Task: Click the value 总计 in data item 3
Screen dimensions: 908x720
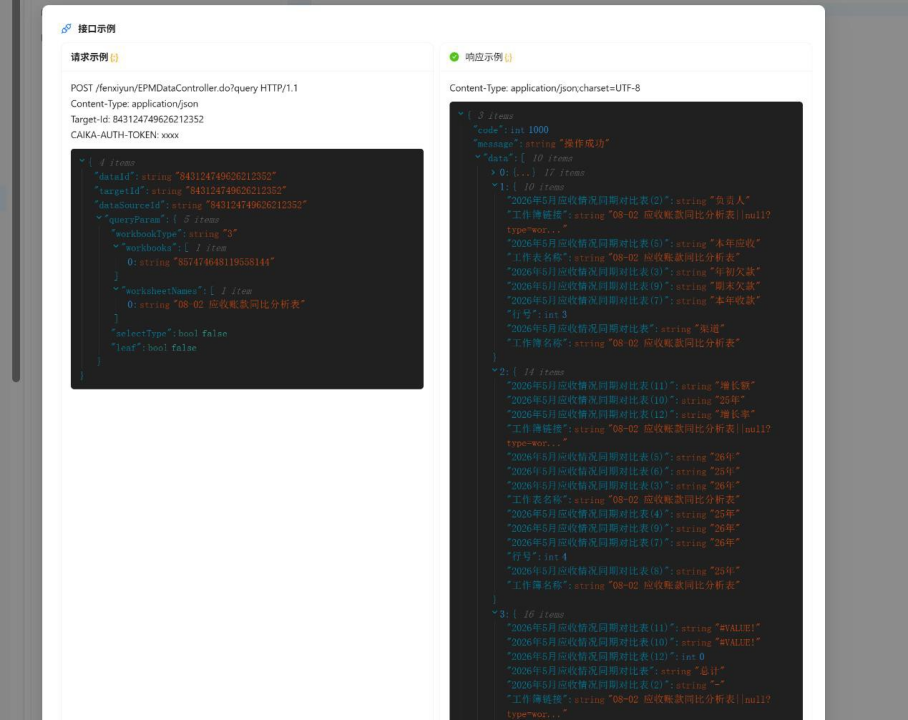Action: tap(710, 671)
